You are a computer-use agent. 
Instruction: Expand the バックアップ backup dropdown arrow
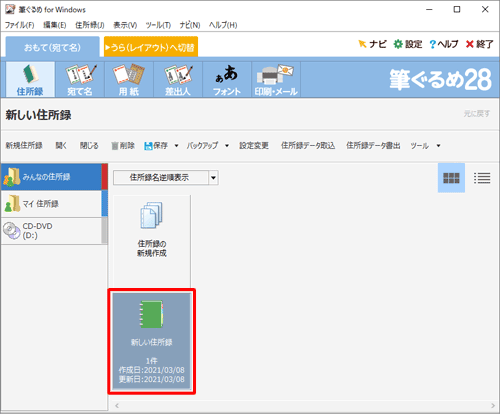pos(227,146)
